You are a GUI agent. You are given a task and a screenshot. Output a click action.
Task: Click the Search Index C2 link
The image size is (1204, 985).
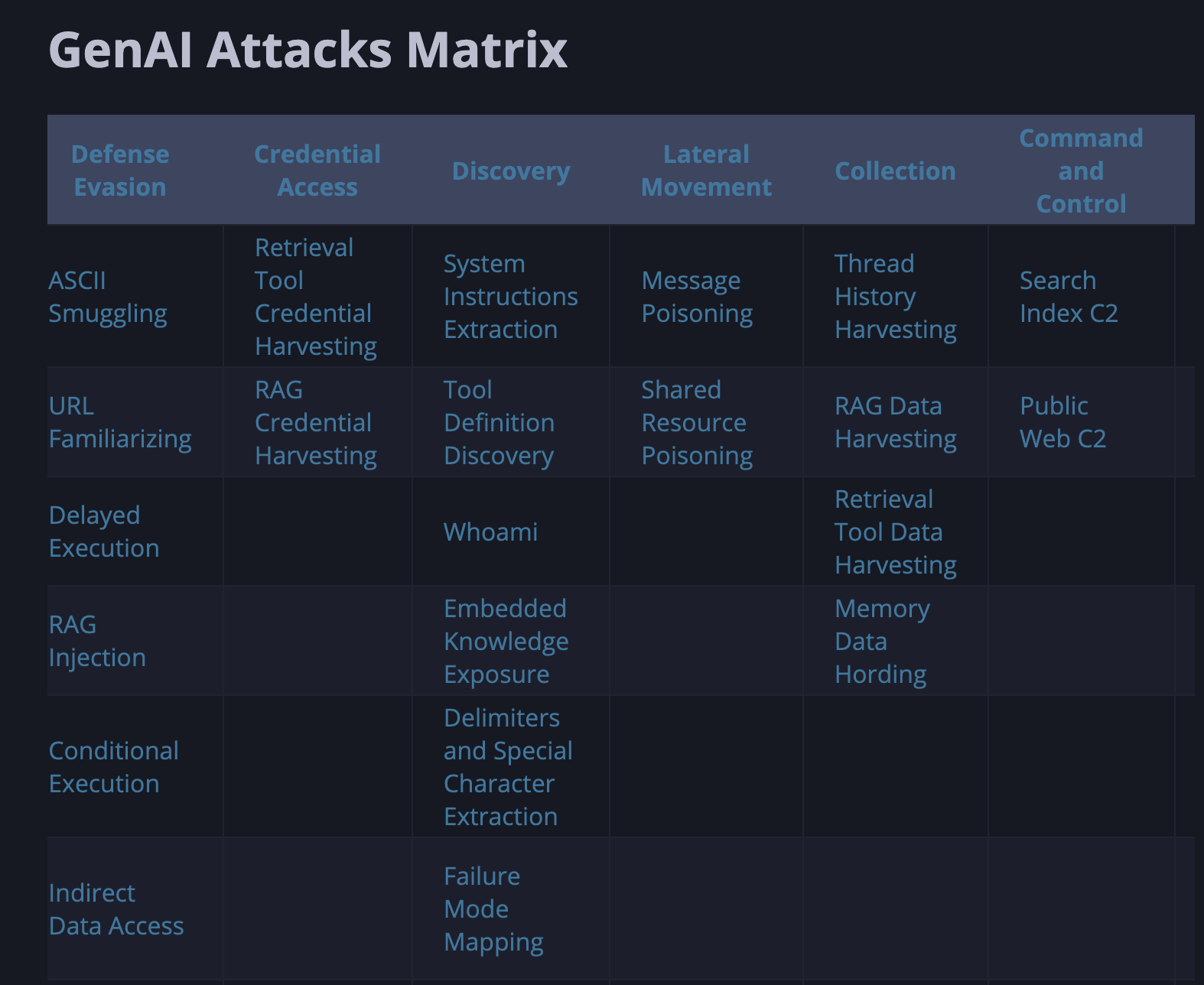1069,297
